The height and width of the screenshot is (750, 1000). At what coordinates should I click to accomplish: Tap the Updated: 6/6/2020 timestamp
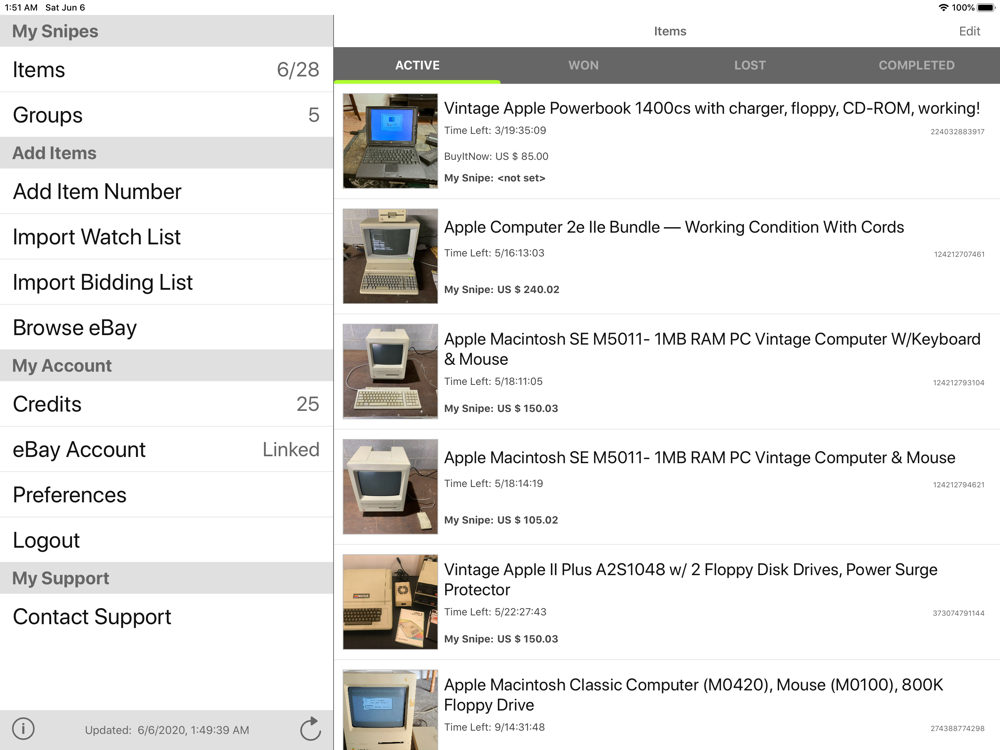167,730
